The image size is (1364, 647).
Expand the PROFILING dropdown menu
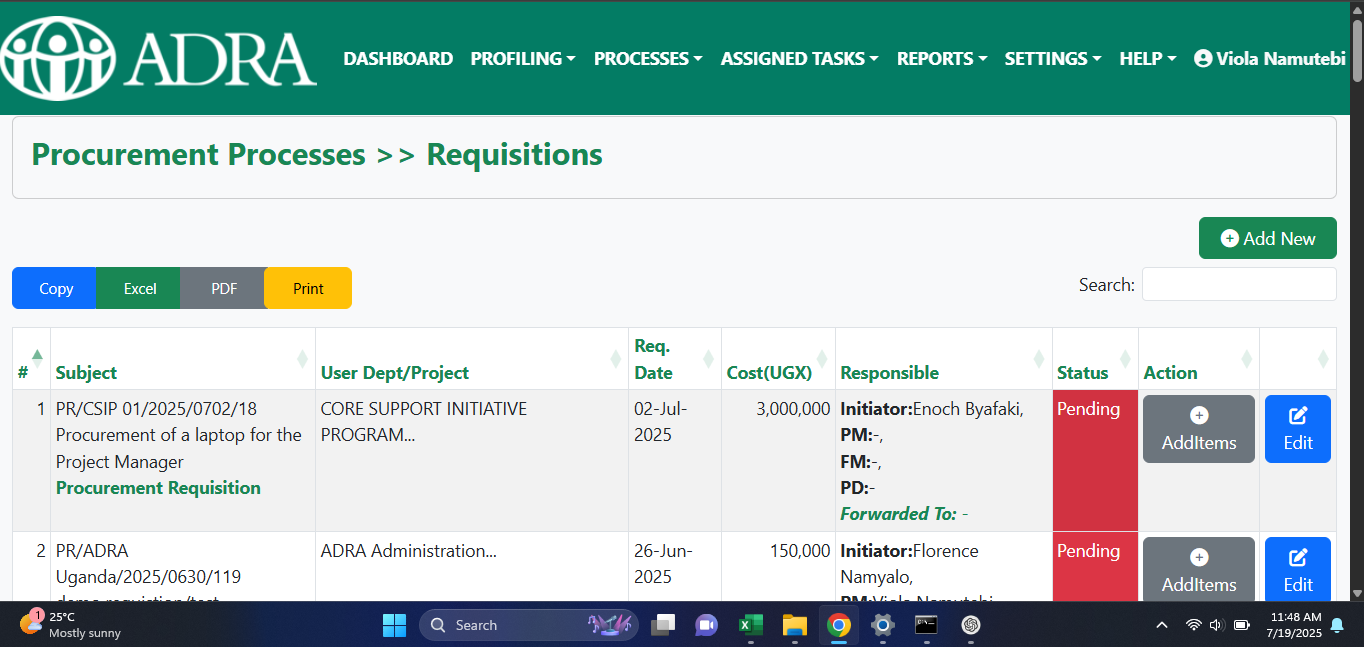522,59
